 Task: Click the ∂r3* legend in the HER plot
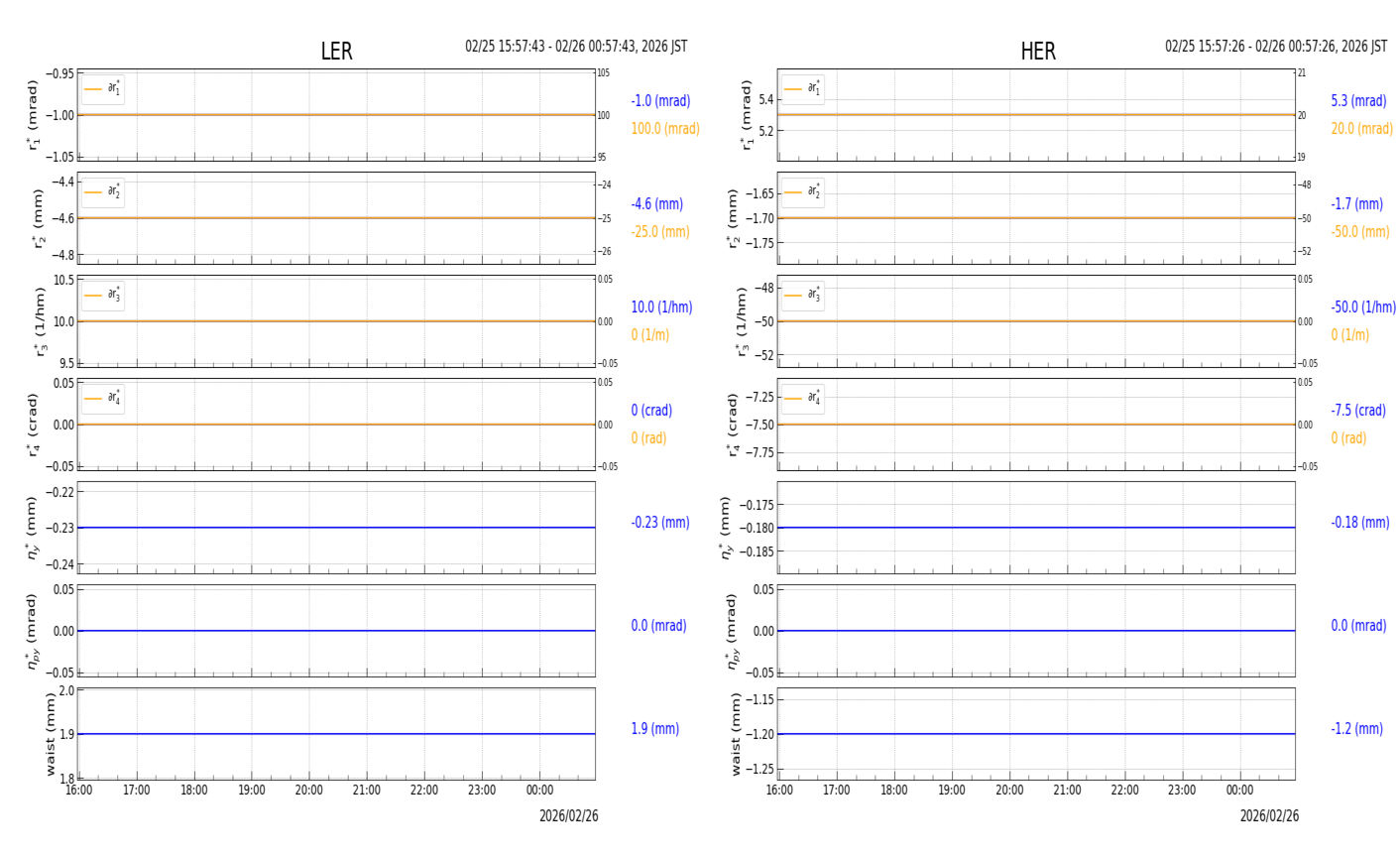pos(803,296)
